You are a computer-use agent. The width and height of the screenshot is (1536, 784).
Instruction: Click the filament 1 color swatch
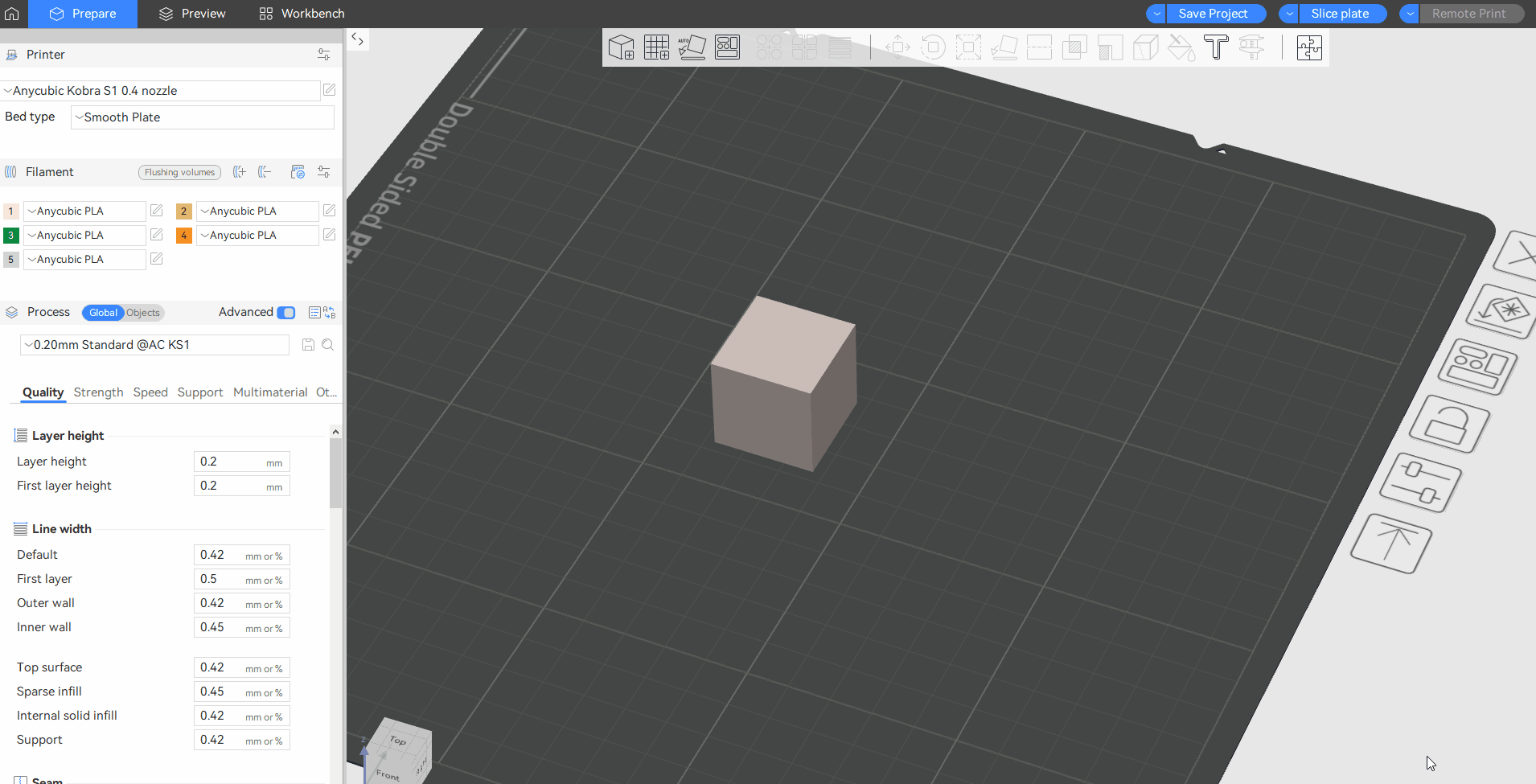[x=11, y=211]
